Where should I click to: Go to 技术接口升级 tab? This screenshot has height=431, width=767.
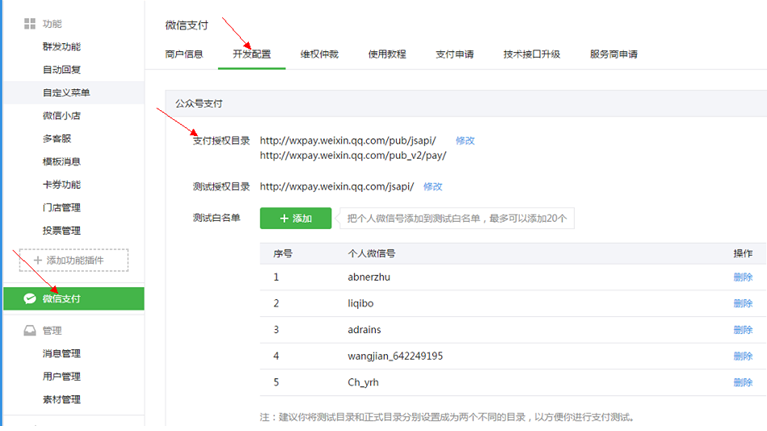(532, 54)
